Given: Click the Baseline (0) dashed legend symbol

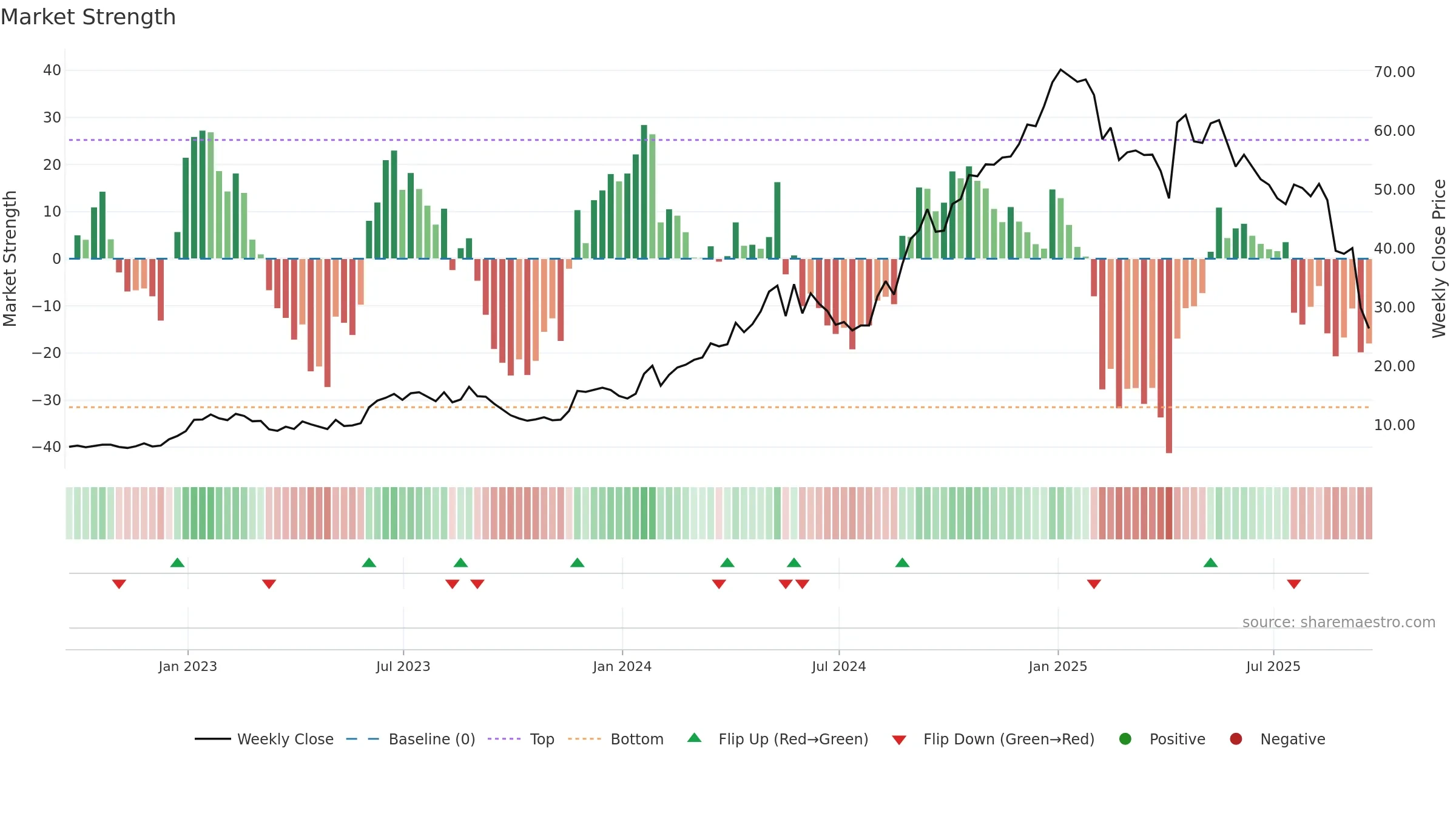Looking at the screenshot, I should click(362, 739).
